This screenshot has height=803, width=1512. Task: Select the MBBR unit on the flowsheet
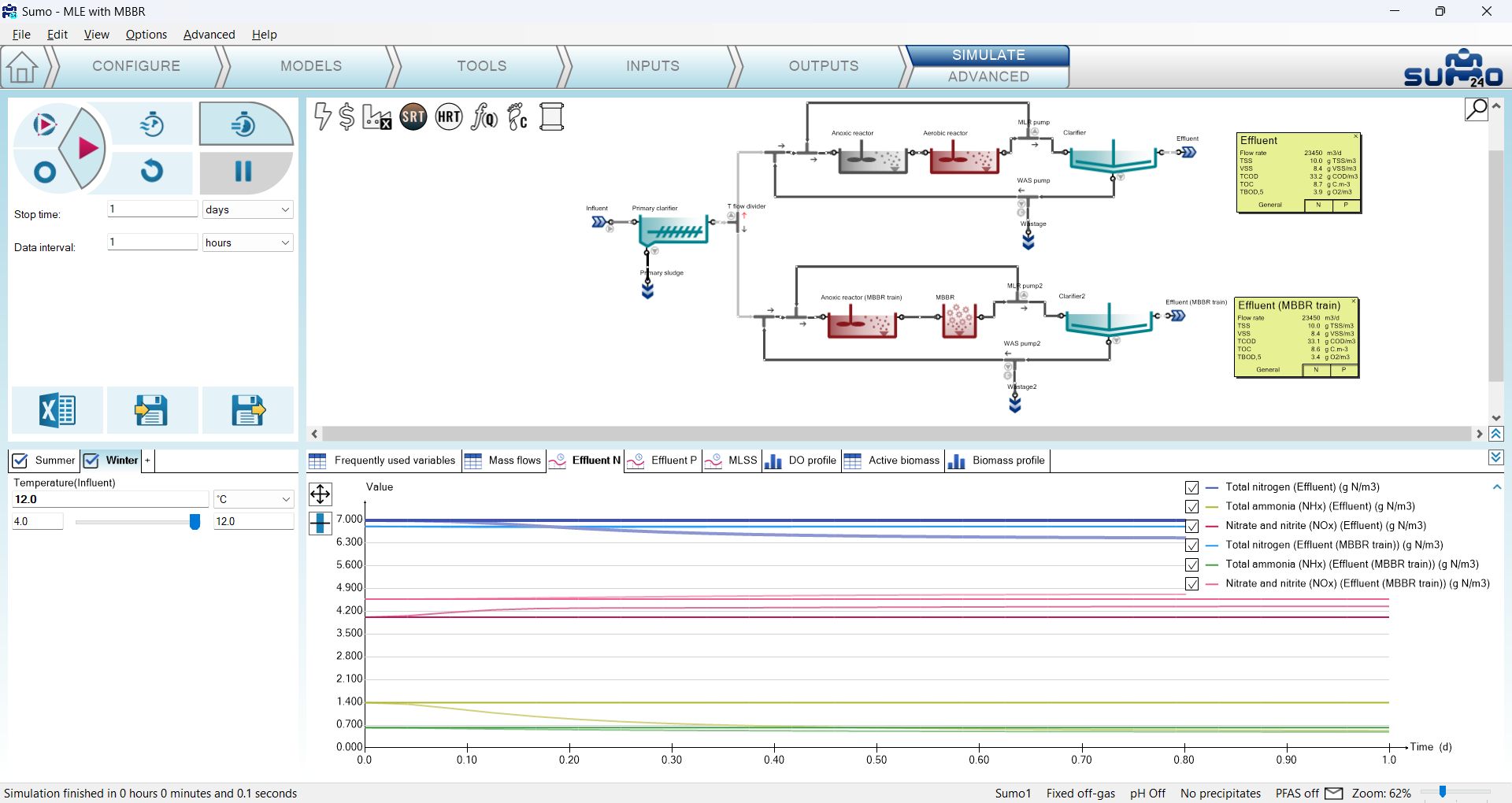point(959,320)
